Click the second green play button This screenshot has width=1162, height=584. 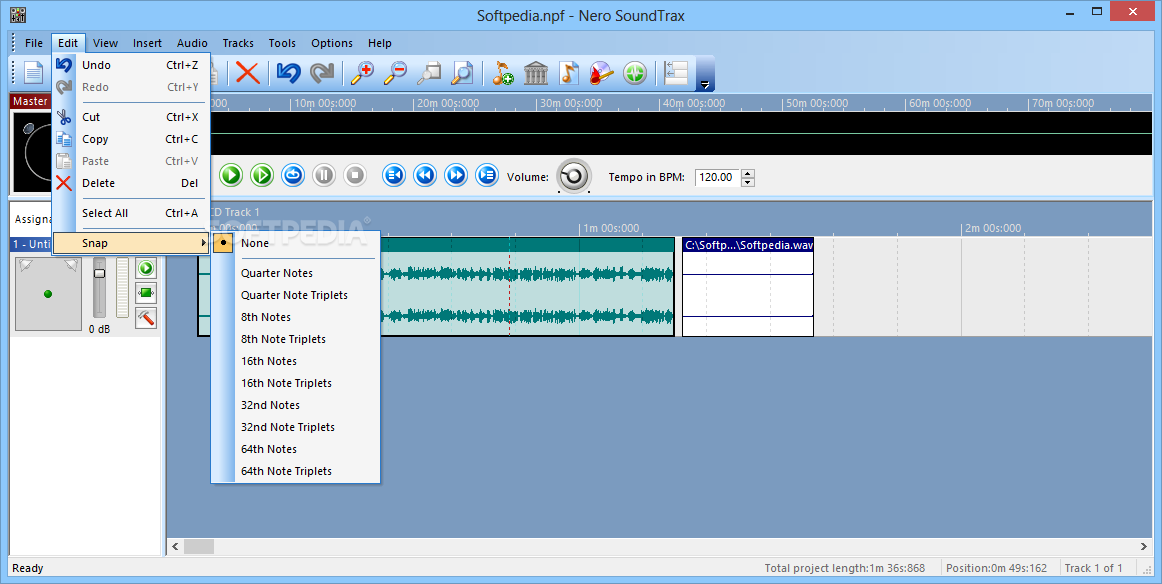(x=262, y=176)
